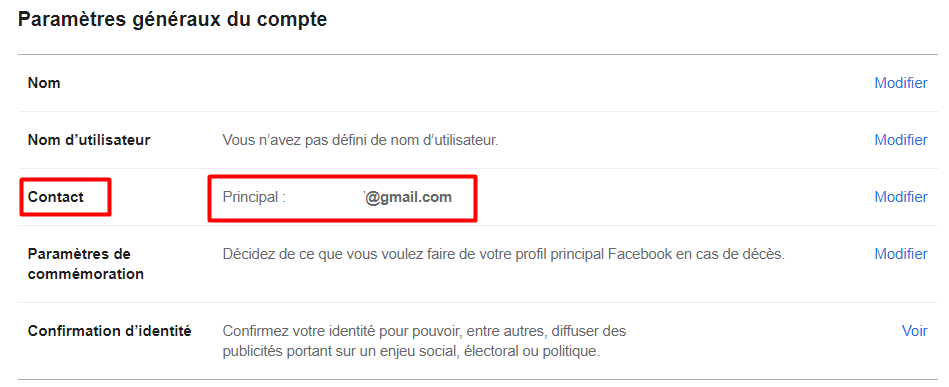Click the 'publicités portant sur un enjeu' text line

[x=411, y=351]
